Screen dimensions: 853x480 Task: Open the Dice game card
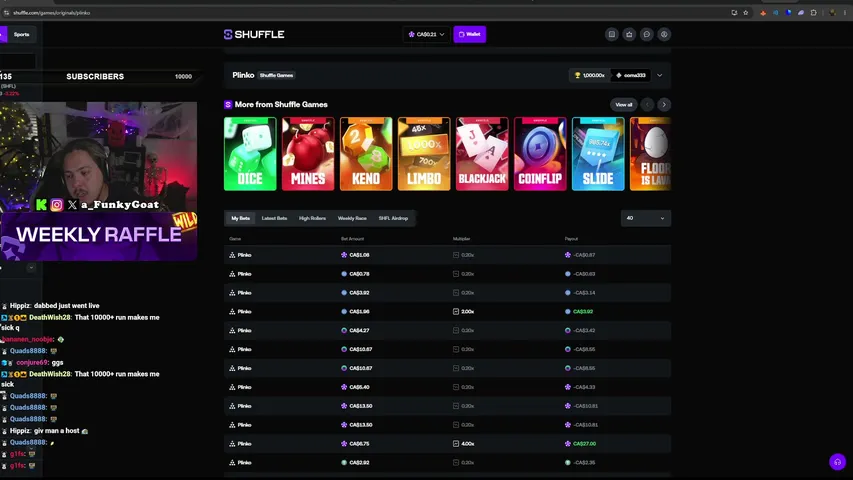(250, 153)
